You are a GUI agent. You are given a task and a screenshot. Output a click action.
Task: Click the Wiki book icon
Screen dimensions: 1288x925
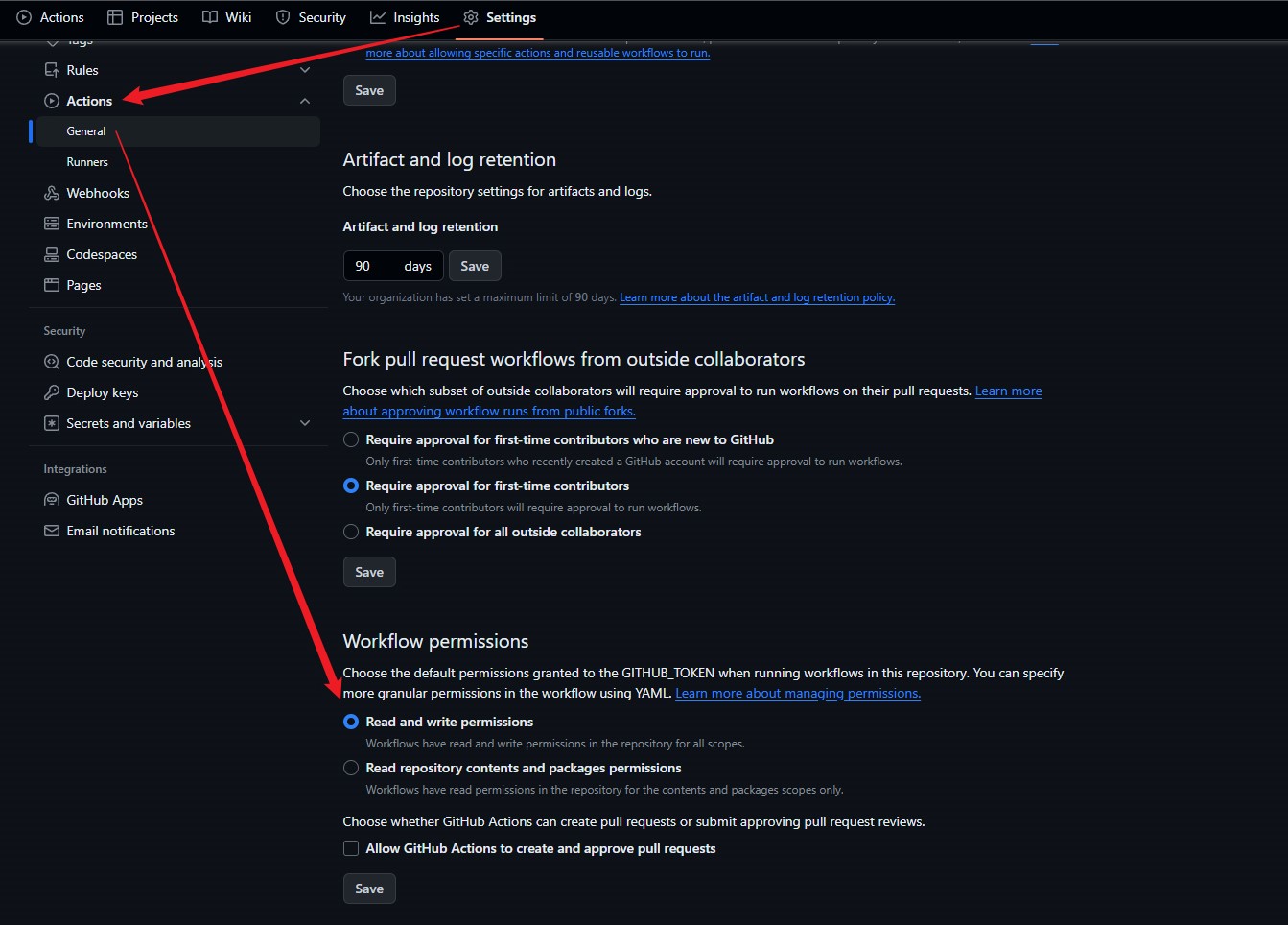coord(210,17)
